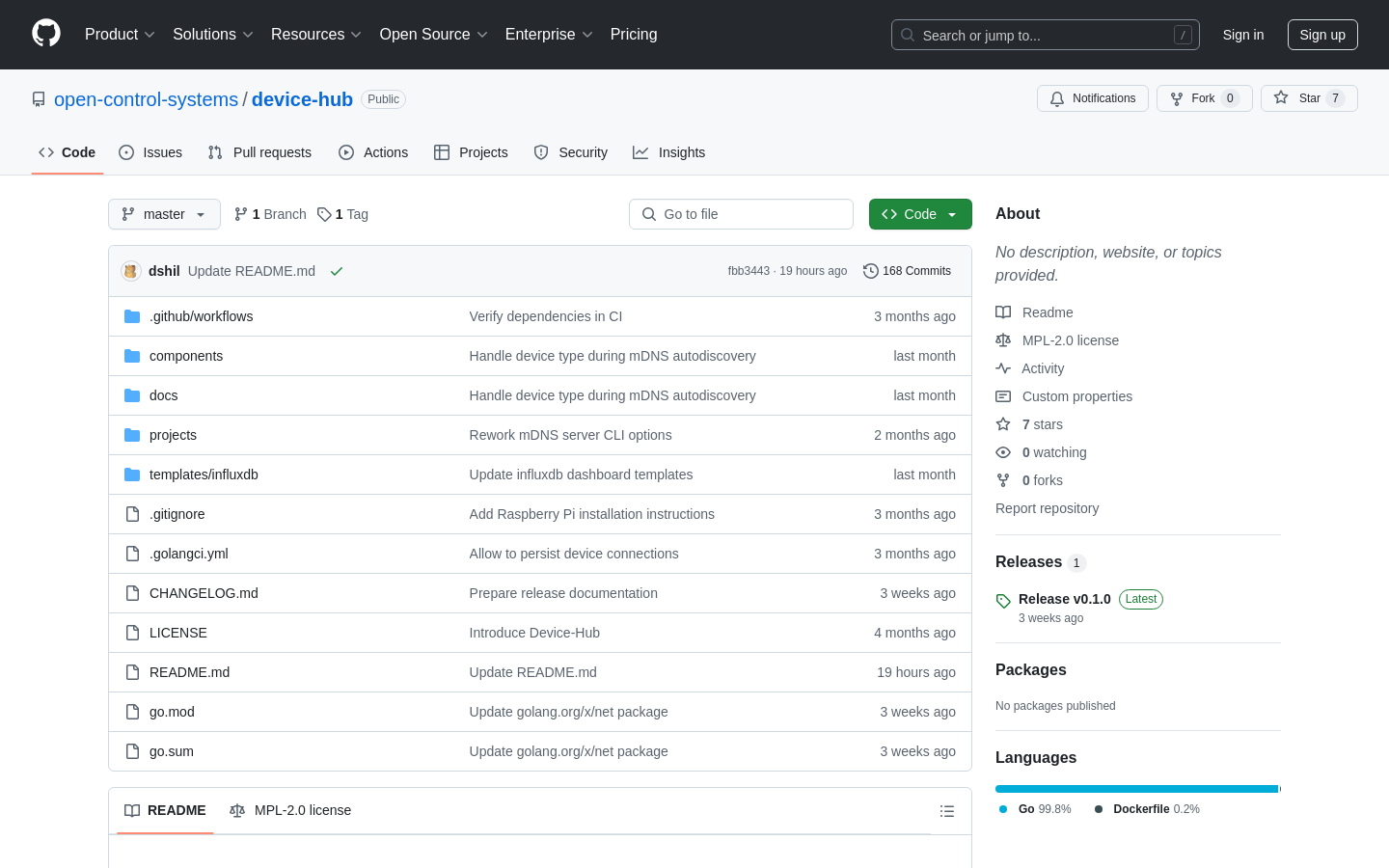Click file icon next to CHANGELOG.md
Image resolution: width=1389 pixels, height=868 pixels.
[132, 593]
